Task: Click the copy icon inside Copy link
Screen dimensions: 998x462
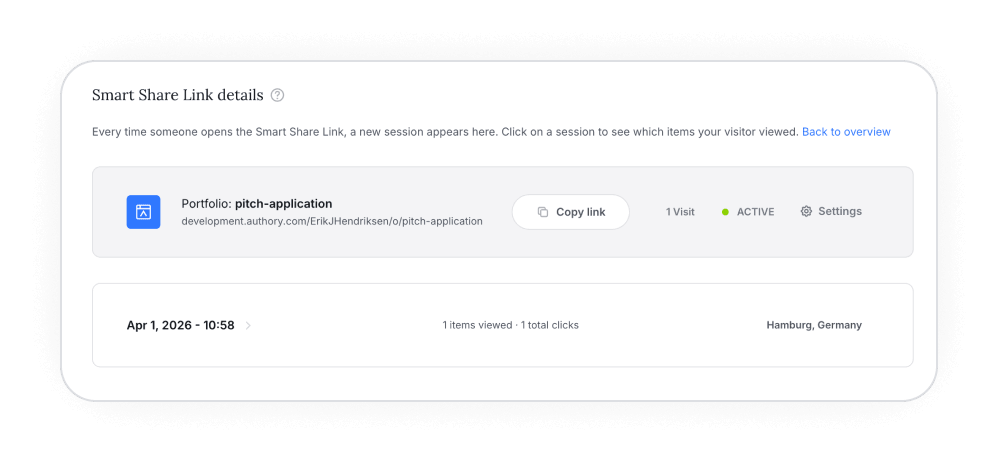Action: pyautogui.click(x=543, y=212)
